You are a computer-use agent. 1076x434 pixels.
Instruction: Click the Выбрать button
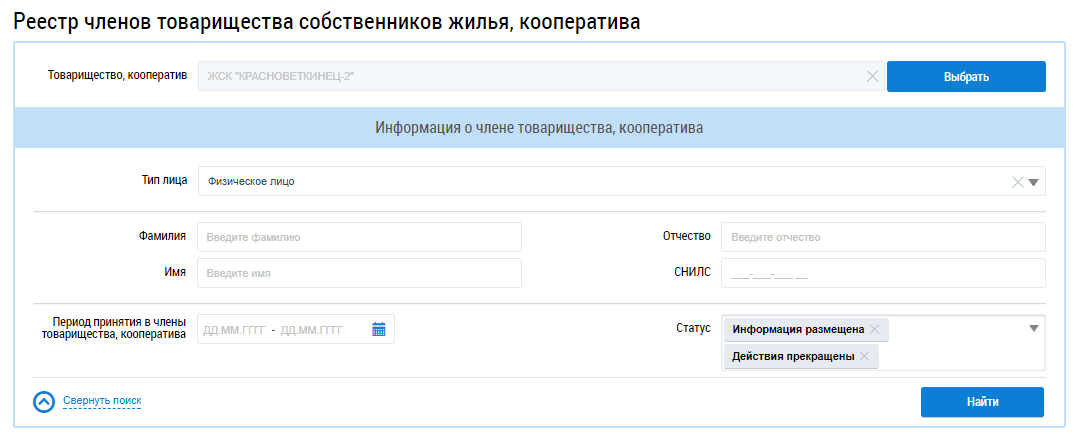pyautogui.click(x=965, y=76)
